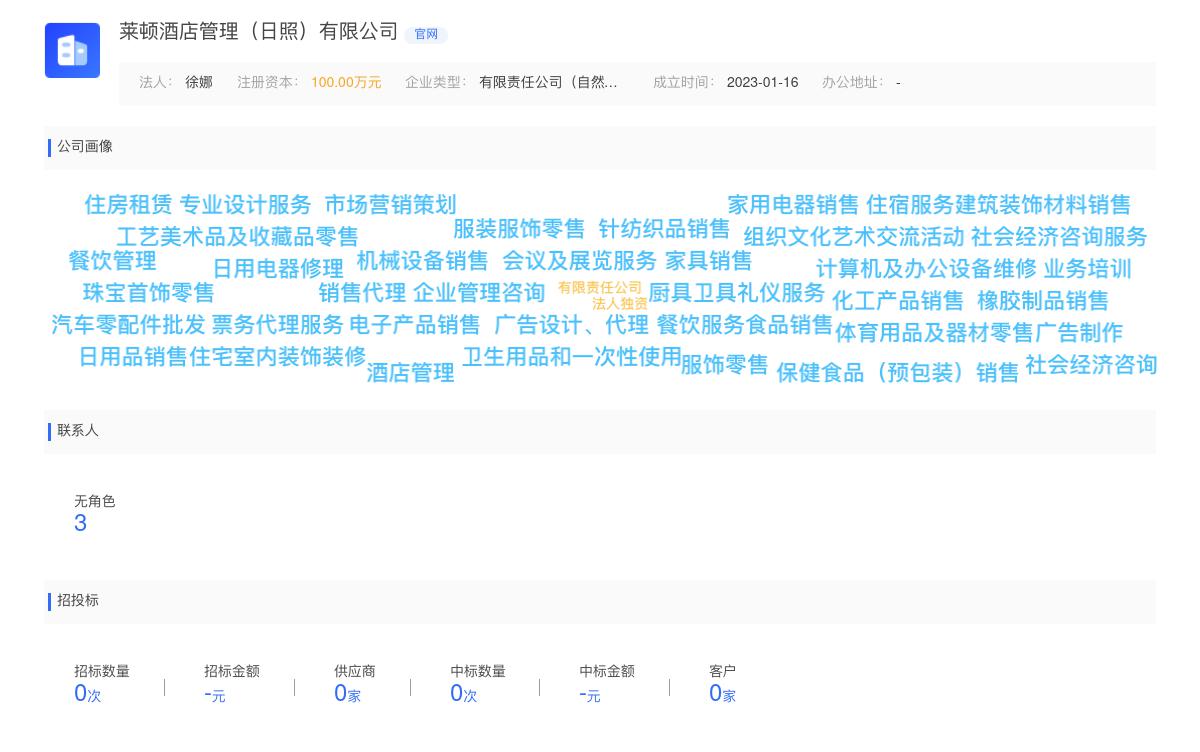Click the 销售代理 tag
1200x752 pixels.
click(362, 293)
